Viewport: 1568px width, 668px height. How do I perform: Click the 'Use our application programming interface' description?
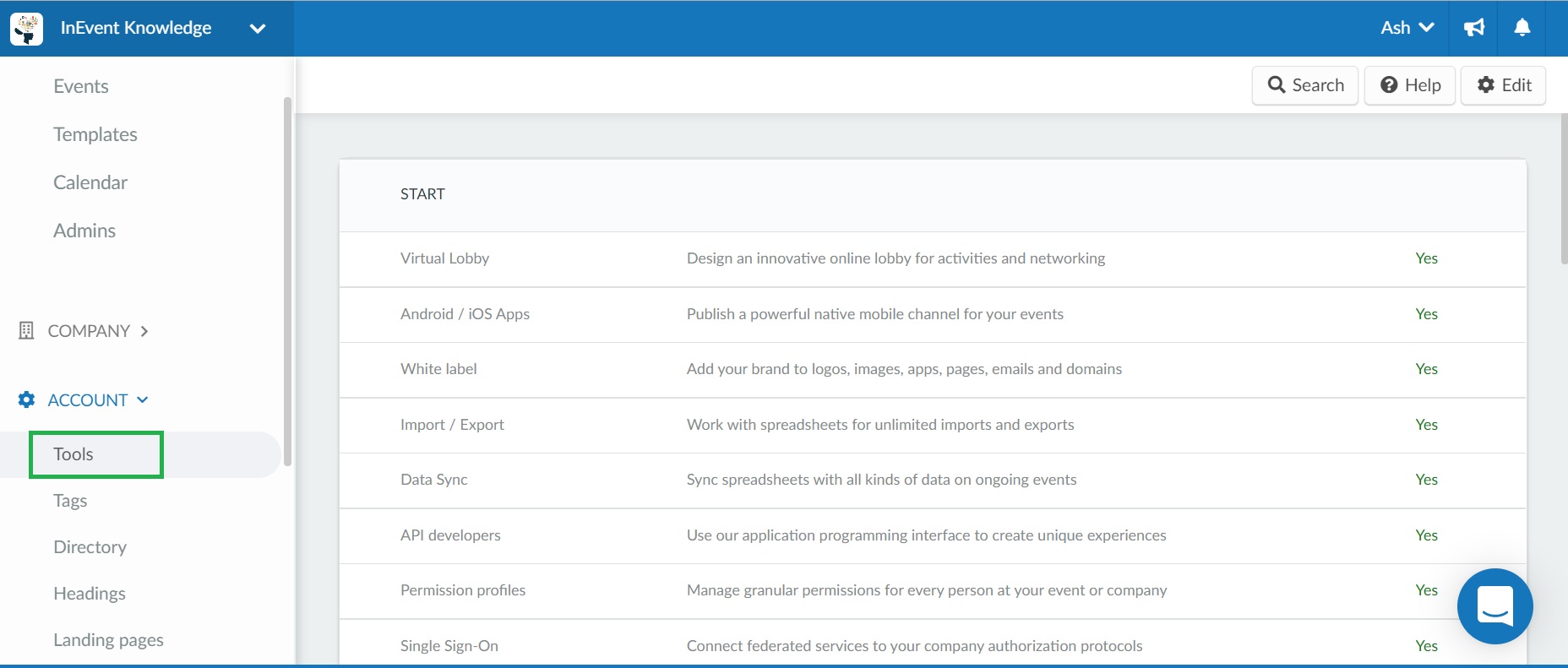pyautogui.click(x=927, y=535)
